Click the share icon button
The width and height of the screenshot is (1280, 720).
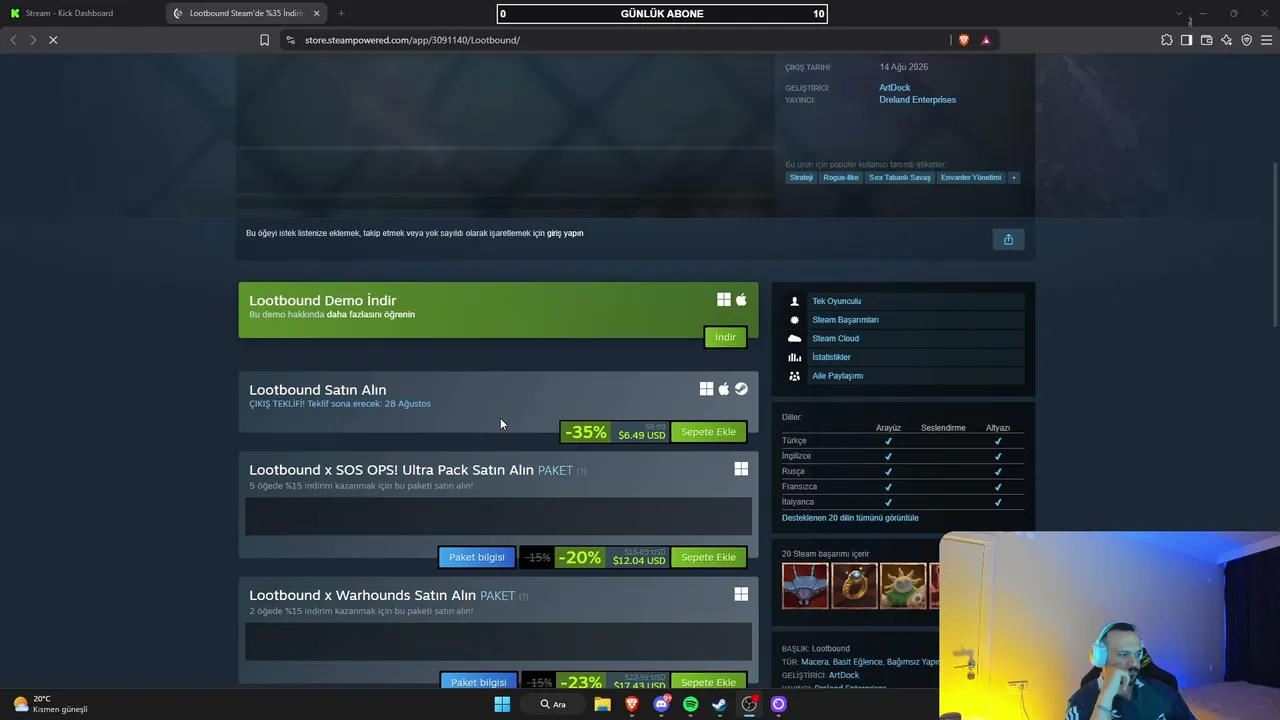click(1008, 239)
